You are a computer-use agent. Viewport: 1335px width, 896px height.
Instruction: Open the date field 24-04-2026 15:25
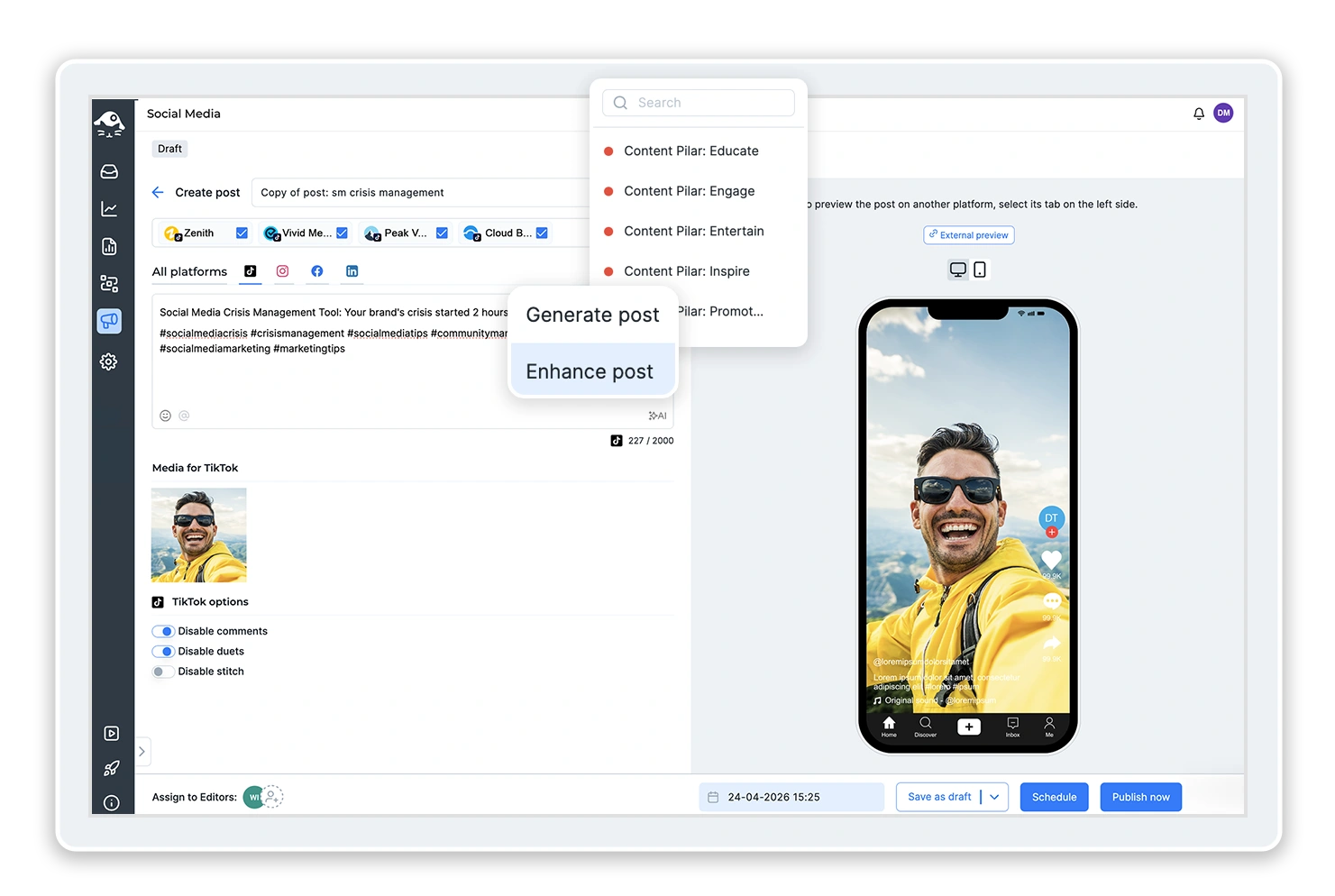791,797
